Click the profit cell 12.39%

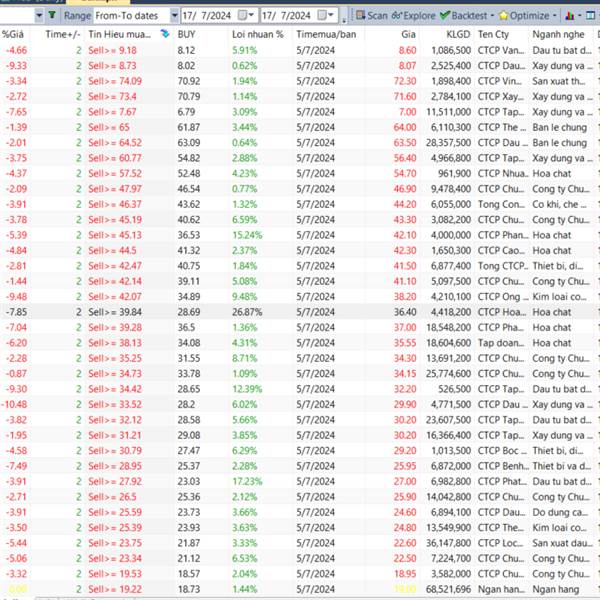tap(247, 389)
